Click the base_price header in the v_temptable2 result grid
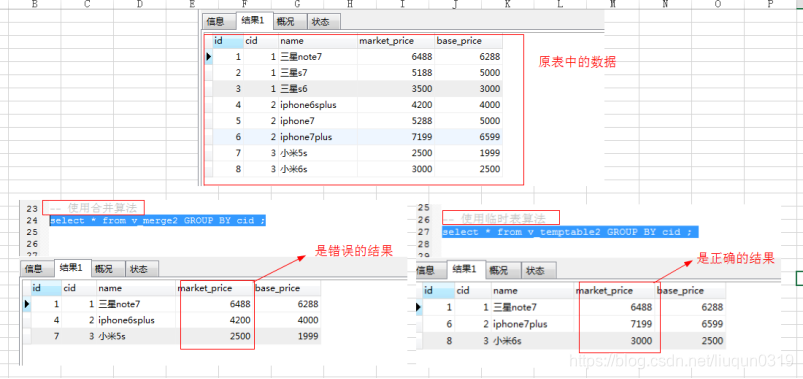 click(690, 291)
